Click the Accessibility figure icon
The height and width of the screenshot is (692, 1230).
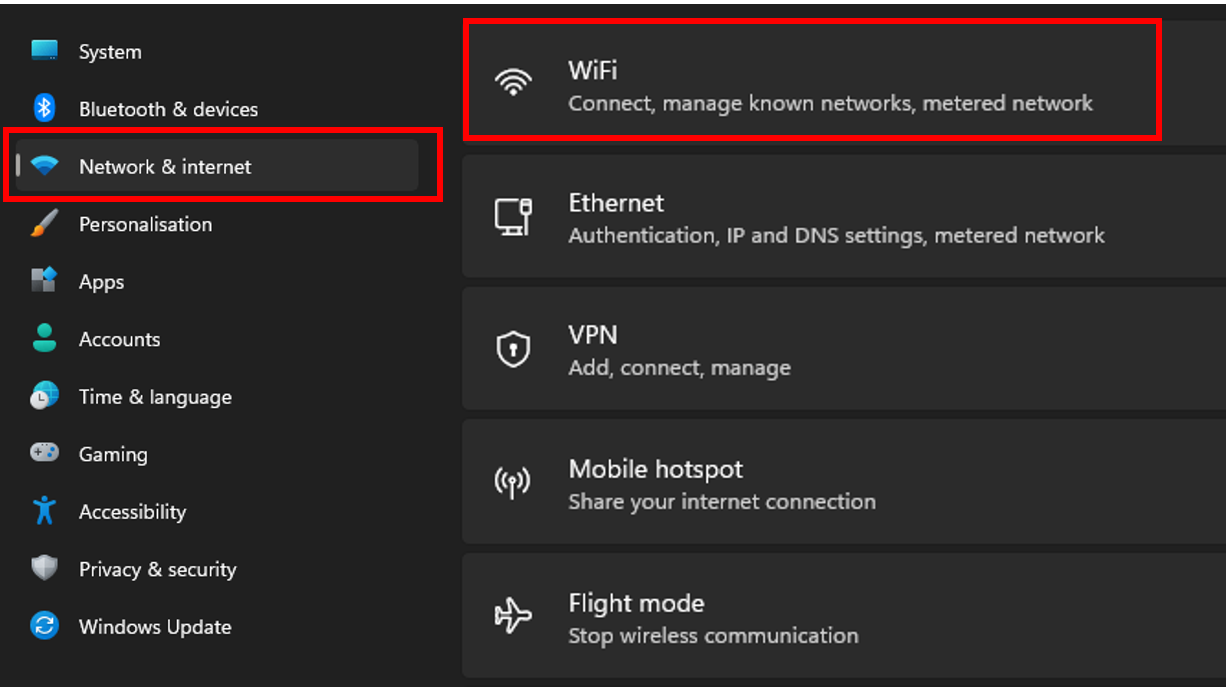click(45, 511)
